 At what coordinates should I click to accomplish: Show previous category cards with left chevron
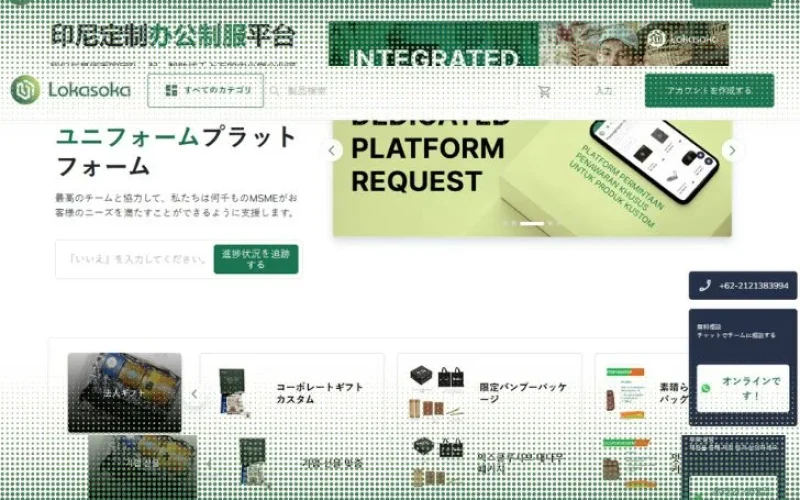(x=194, y=393)
